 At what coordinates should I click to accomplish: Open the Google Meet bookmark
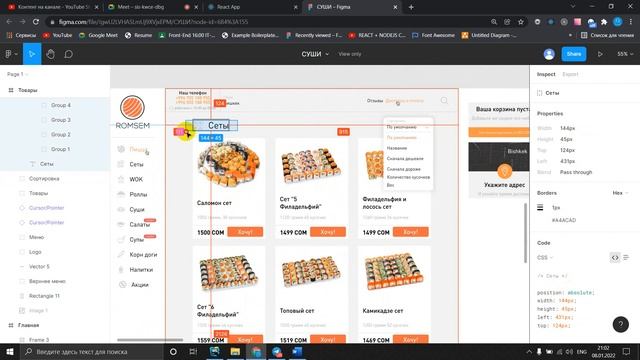98,36
